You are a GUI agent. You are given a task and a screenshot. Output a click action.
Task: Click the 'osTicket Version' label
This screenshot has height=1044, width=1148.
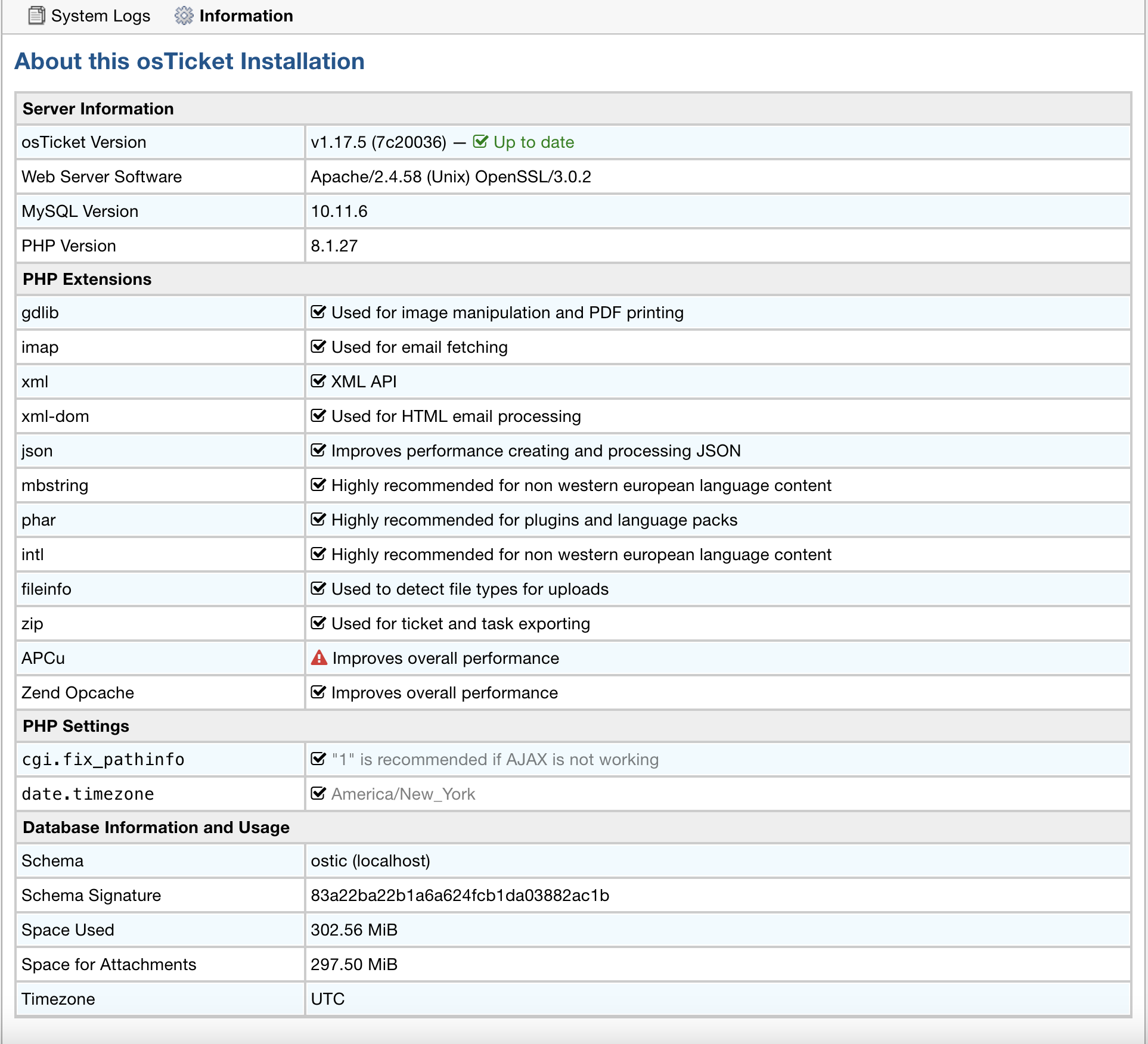pos(84,142)
